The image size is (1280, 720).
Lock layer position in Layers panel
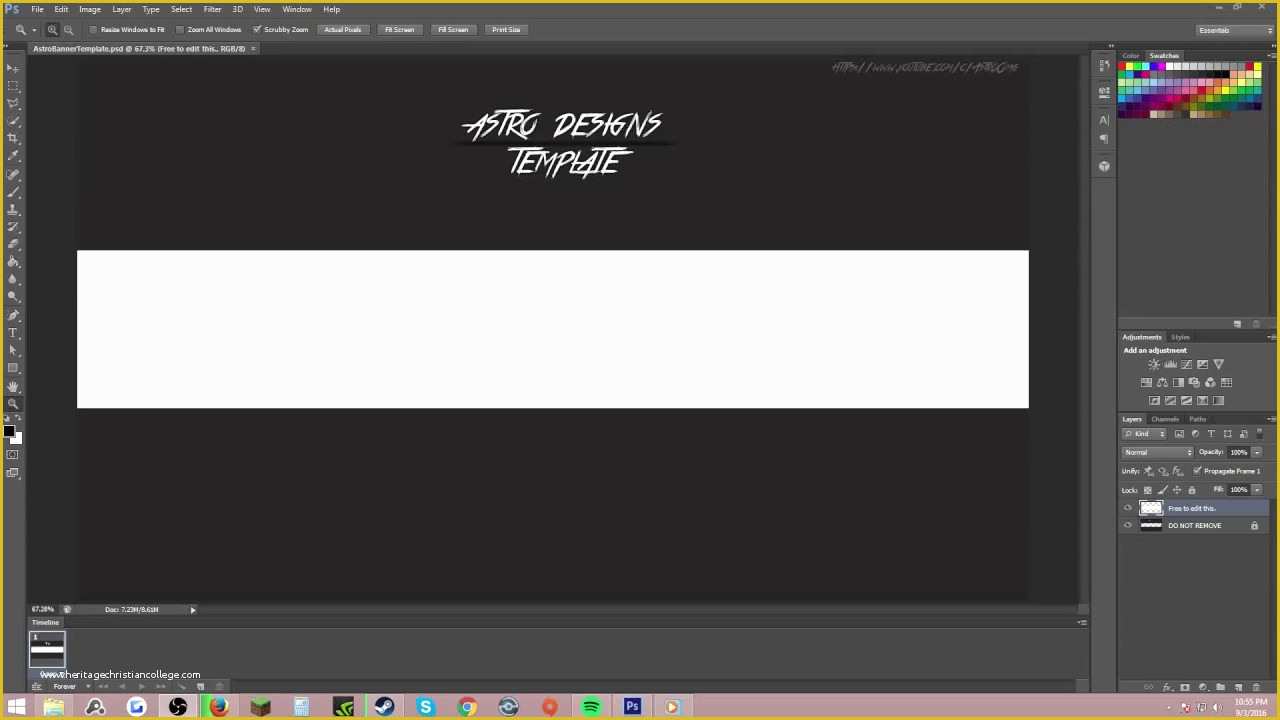[1176, 490]
